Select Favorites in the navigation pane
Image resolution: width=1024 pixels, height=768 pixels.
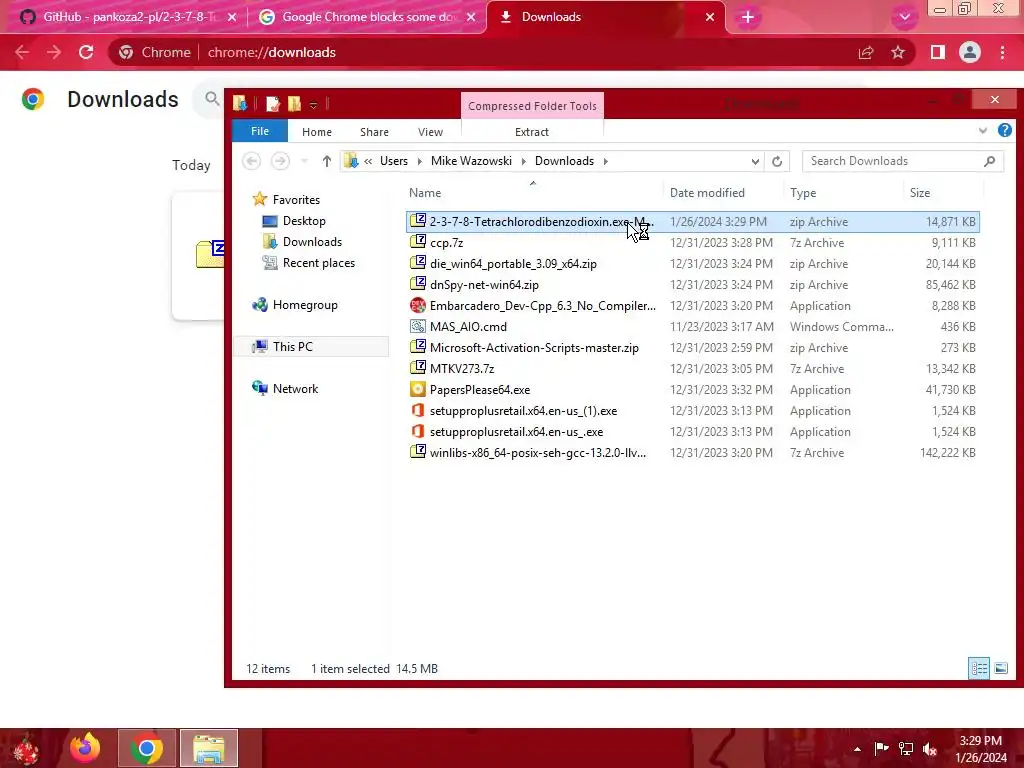[296, 200]
